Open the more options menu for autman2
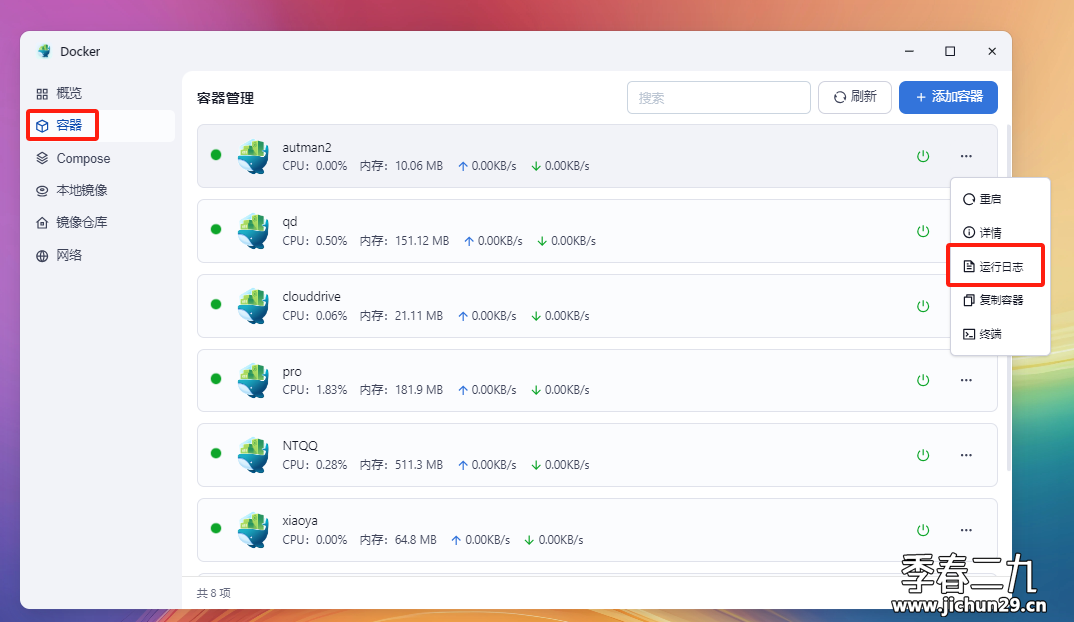Viewport: 1074px width, 622px height. 966,156
